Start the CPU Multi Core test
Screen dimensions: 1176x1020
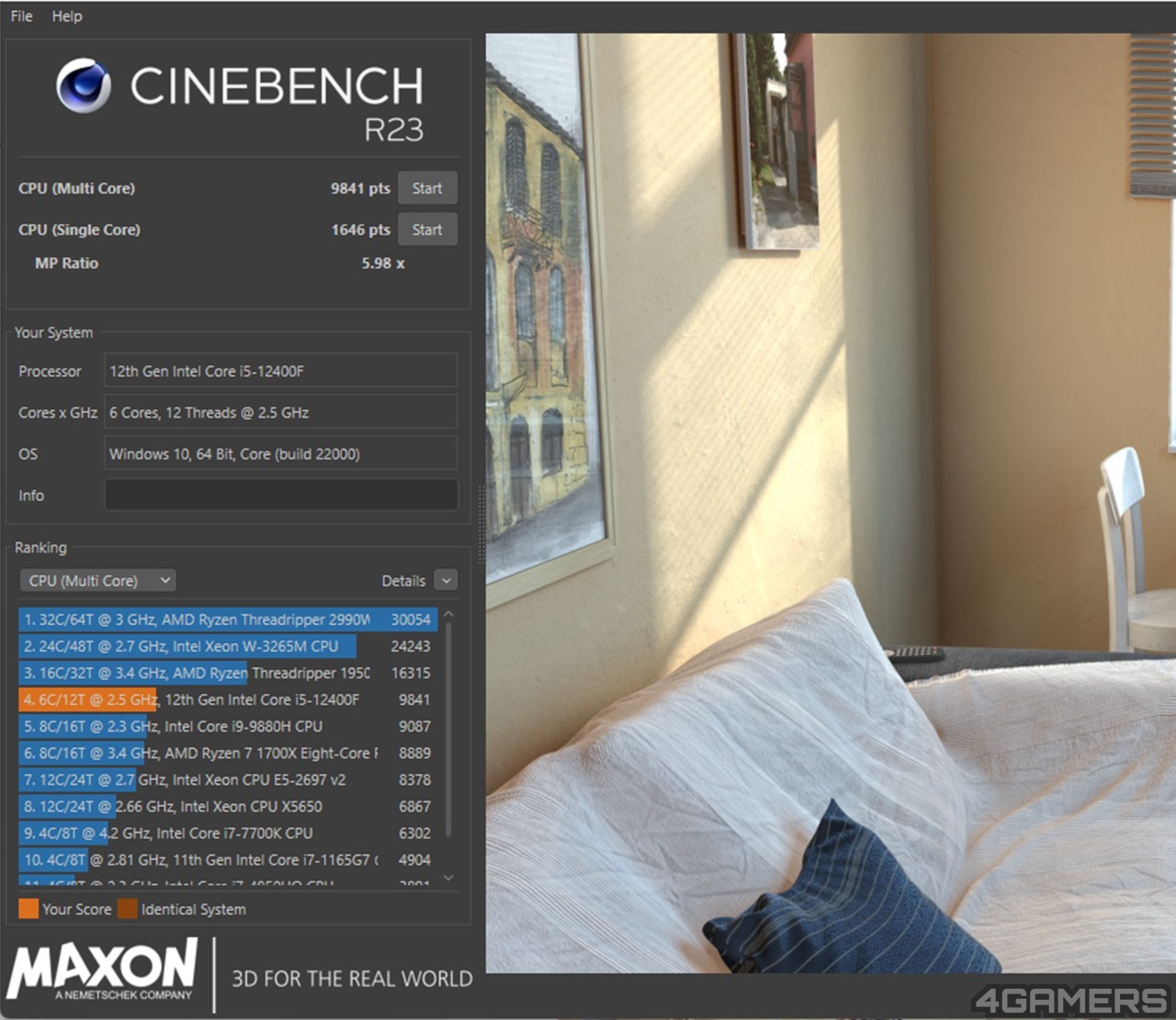[427, 188]
